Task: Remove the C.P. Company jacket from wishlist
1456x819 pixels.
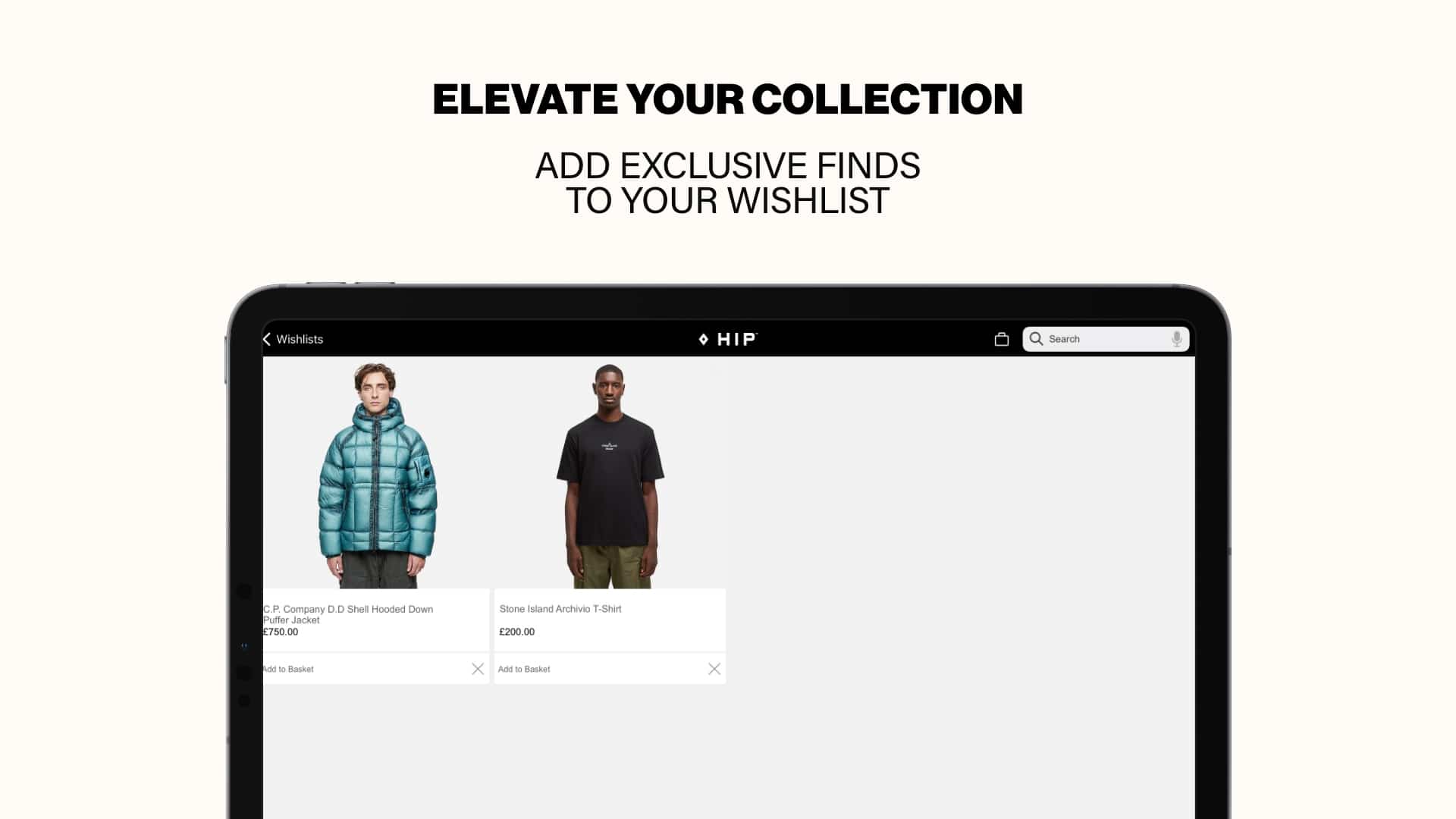Action: 478,669
